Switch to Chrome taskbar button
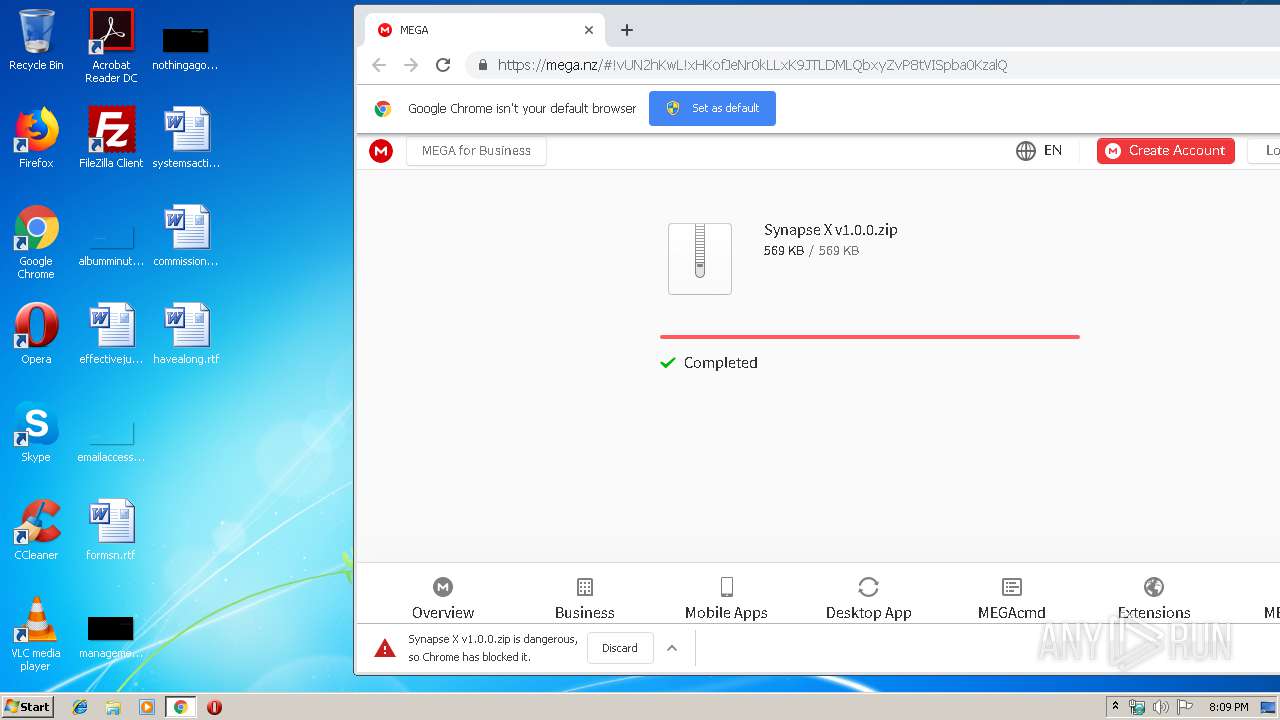1280x720 pixels. [180, 707]
